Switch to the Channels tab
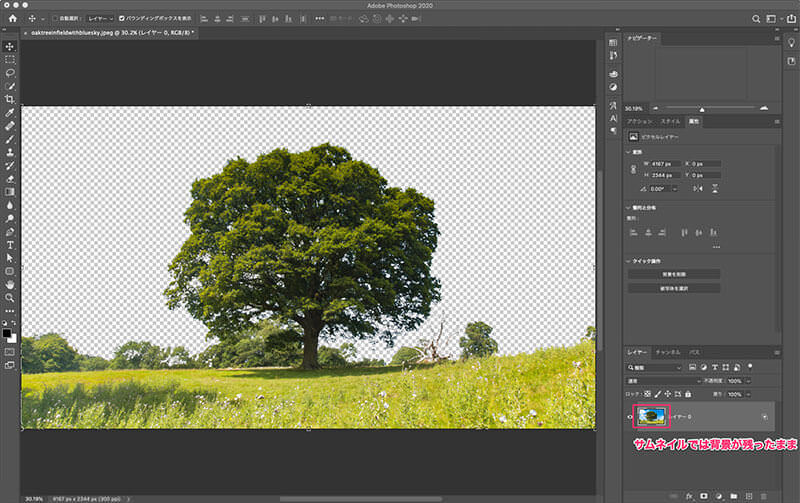 coord(668,353)
